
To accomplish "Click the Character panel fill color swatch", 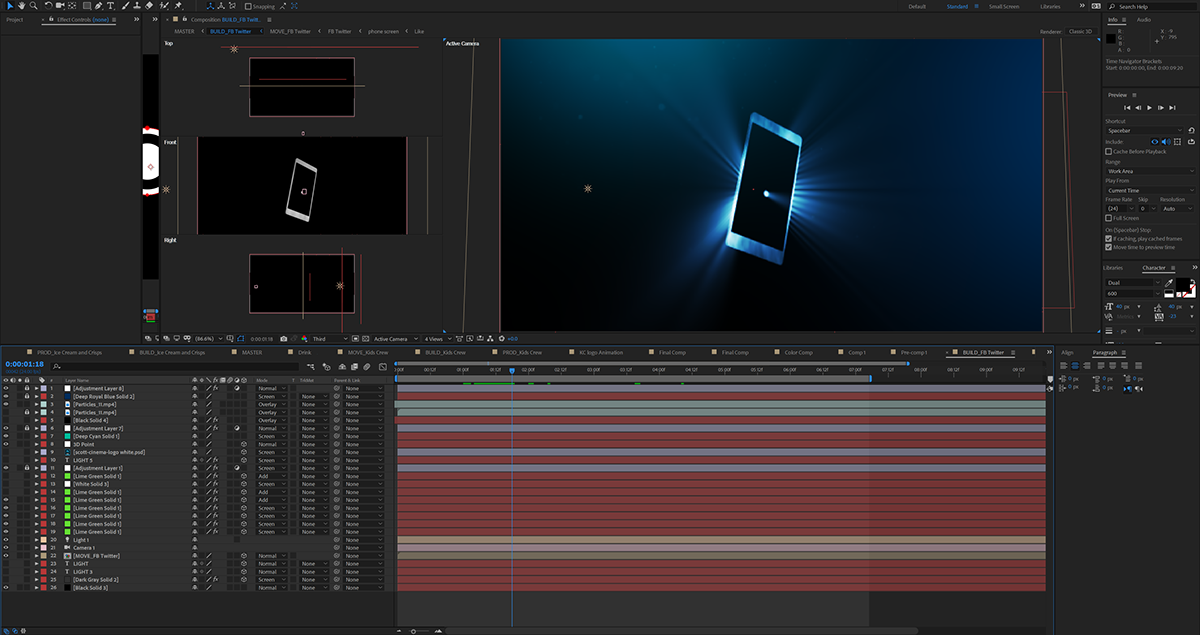I will (1182, 283).
